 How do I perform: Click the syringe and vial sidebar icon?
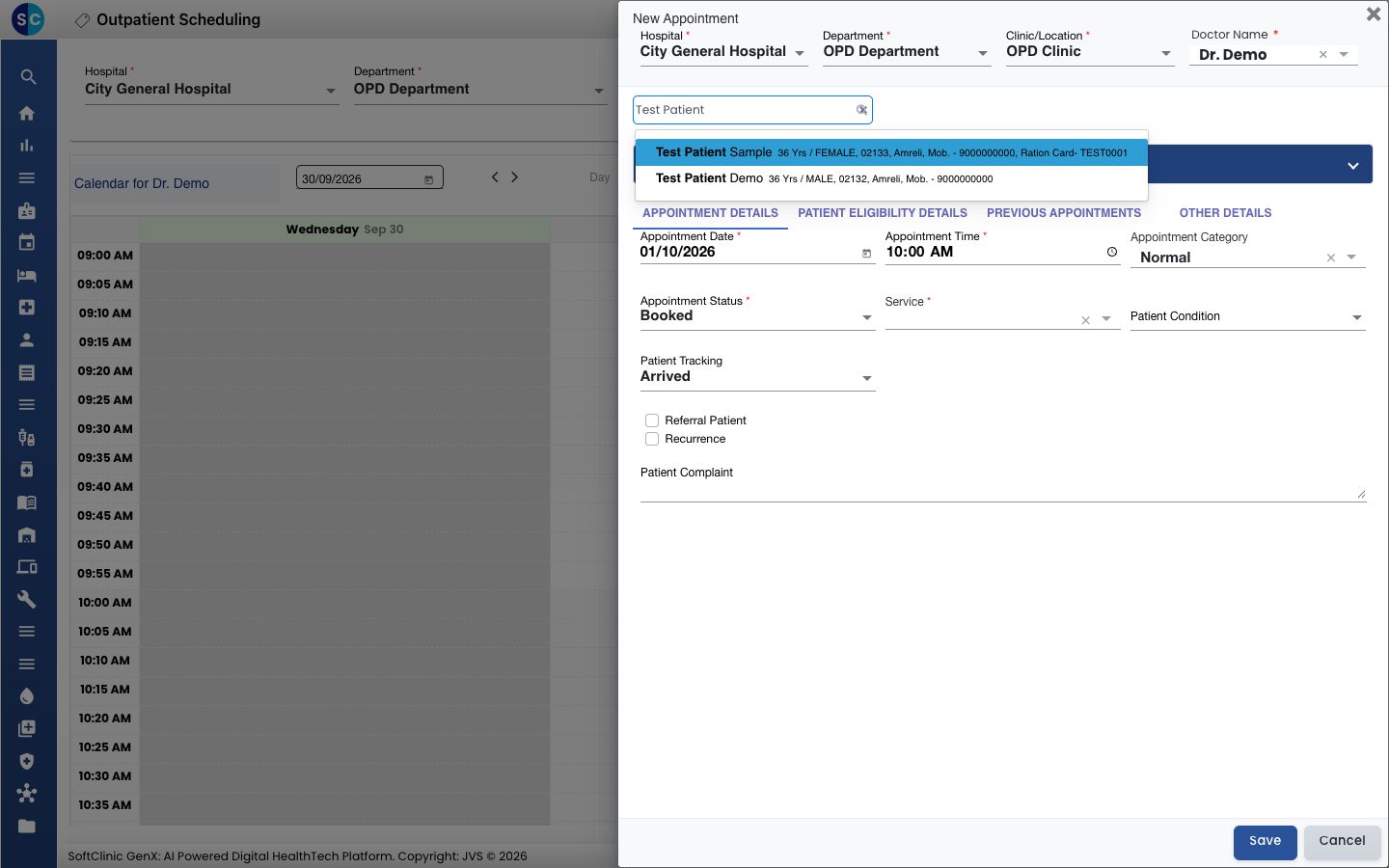(x=27, y=437)
